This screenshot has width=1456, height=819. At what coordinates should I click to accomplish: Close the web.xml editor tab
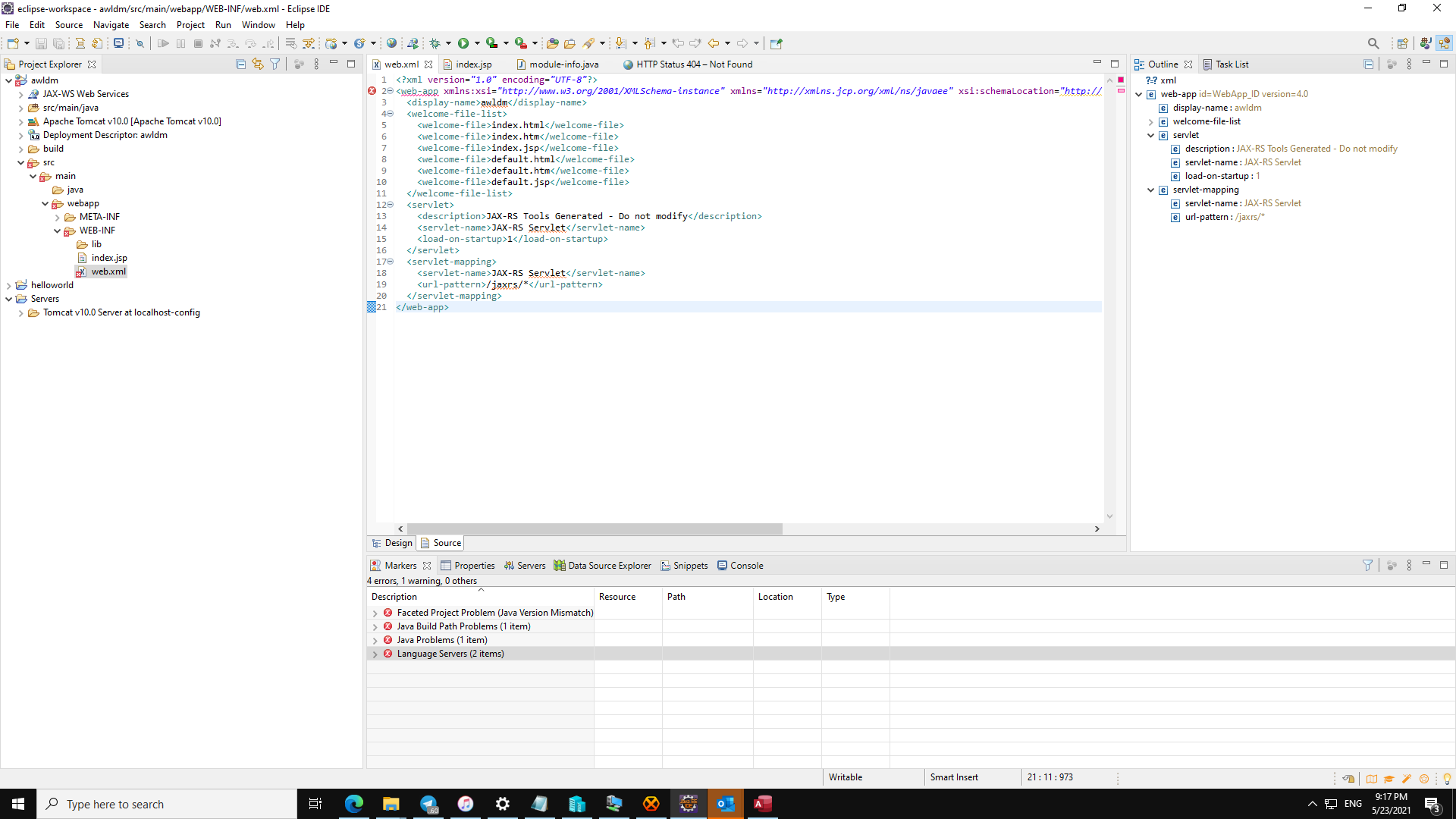(428, 64)
